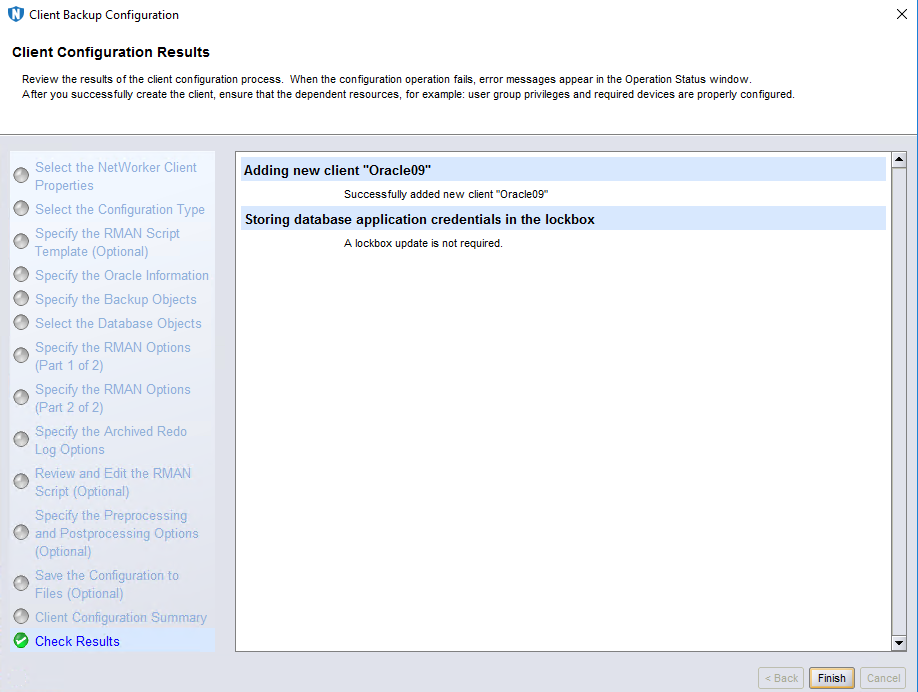This screenshot has height=692, width=918.
Task: Select the NetWorker Client Properties step
Action: coord(115,176)
